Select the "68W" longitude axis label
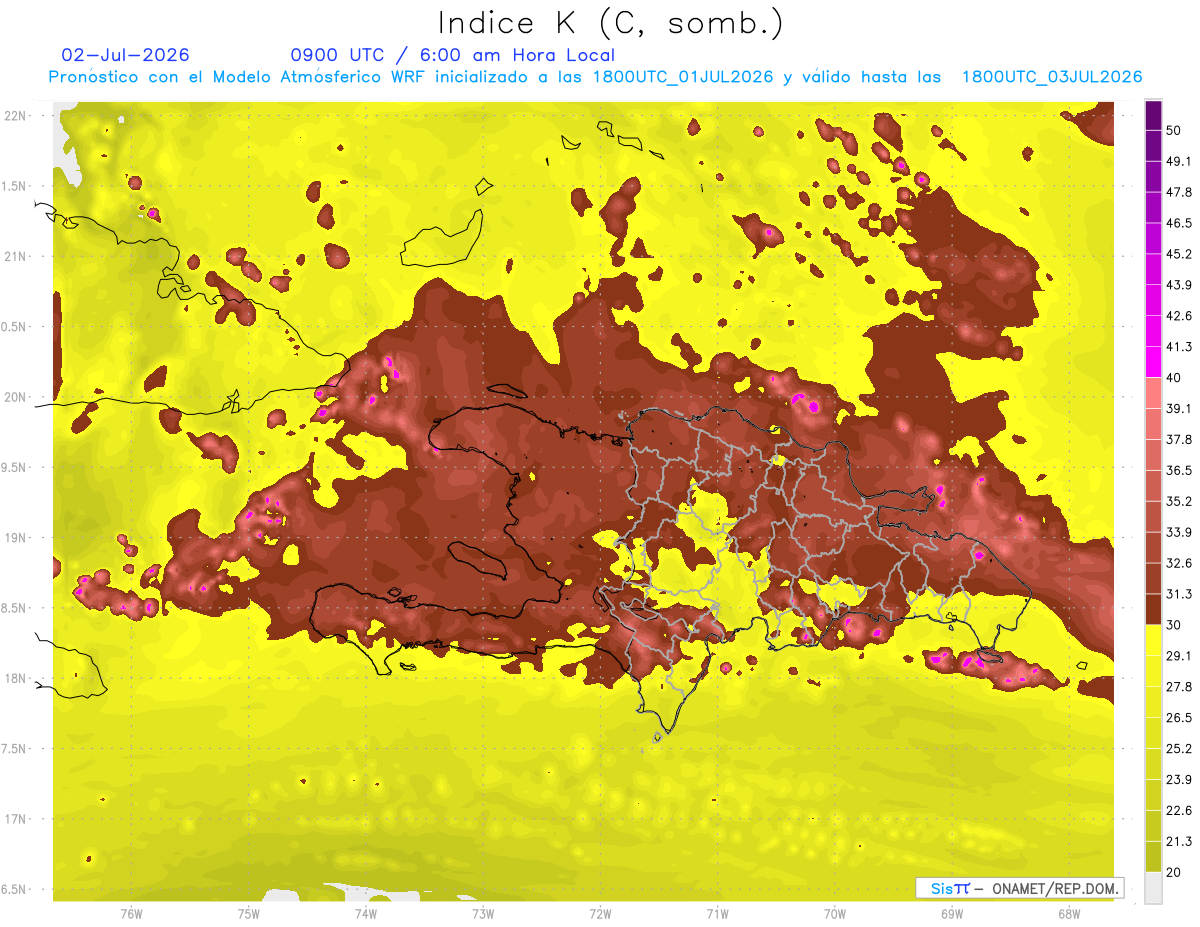 (1069, 913)
